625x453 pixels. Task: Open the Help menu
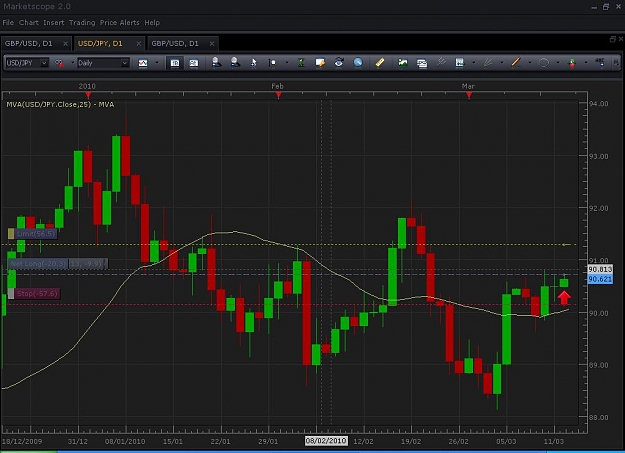152,23
